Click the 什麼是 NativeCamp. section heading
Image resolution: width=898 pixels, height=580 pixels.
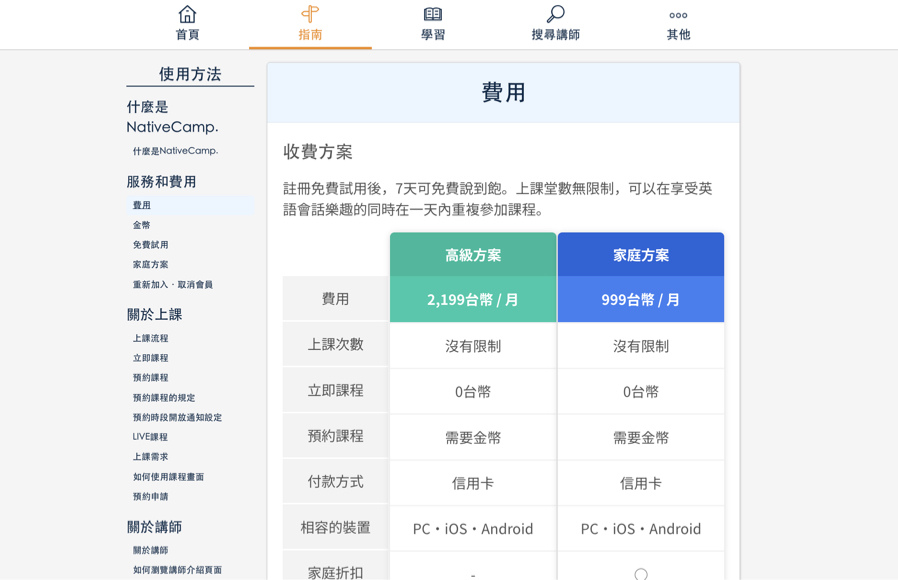click(172, 117)
